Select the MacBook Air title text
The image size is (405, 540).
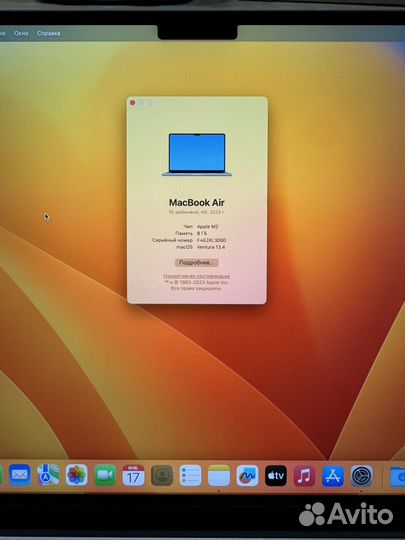pos(197,202)
